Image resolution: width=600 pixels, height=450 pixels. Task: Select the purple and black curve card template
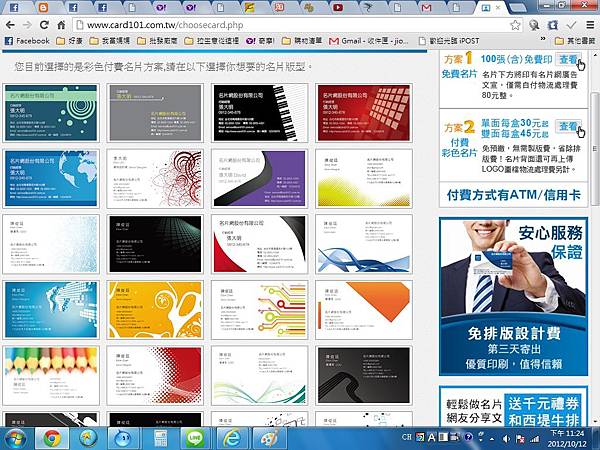coord(259,179)
